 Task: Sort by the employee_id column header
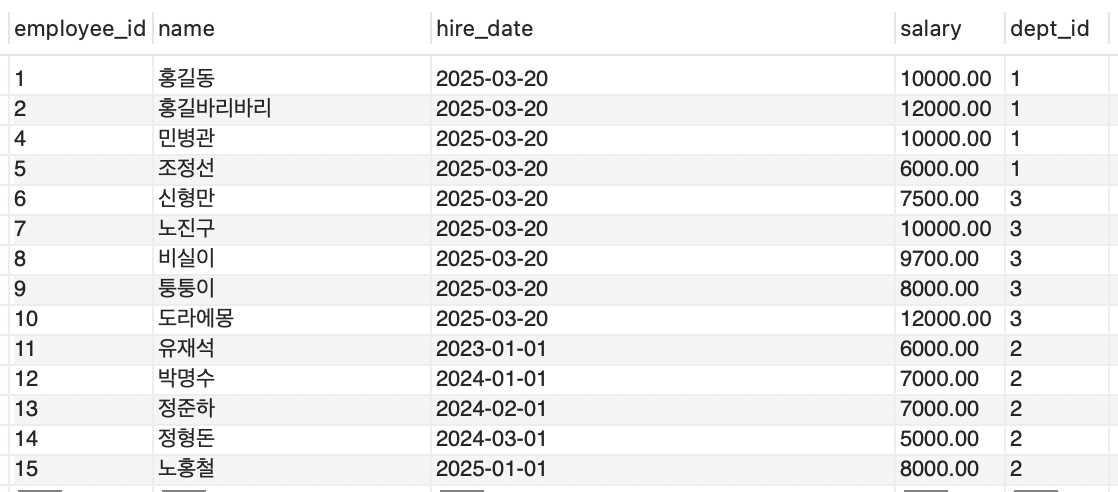point(81,29)
